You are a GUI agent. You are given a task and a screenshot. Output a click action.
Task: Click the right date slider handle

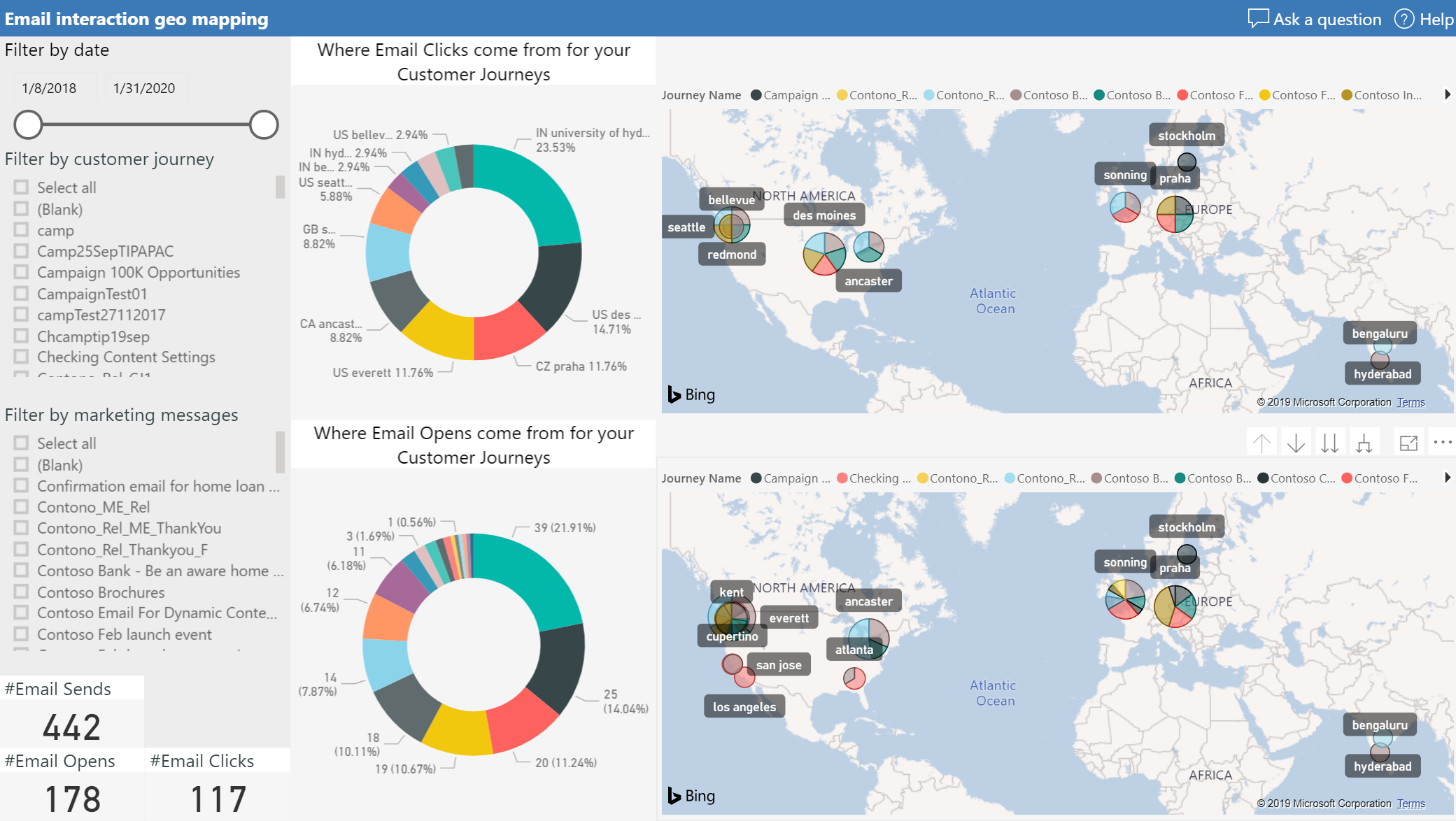click(264, 124)
